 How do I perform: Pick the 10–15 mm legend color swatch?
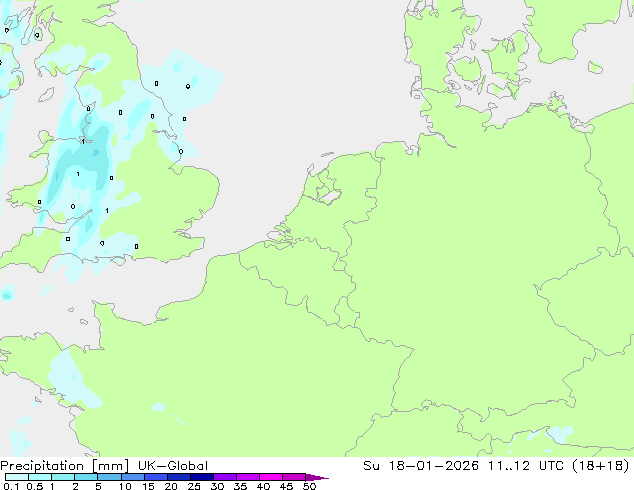click(x=132, y=477)
